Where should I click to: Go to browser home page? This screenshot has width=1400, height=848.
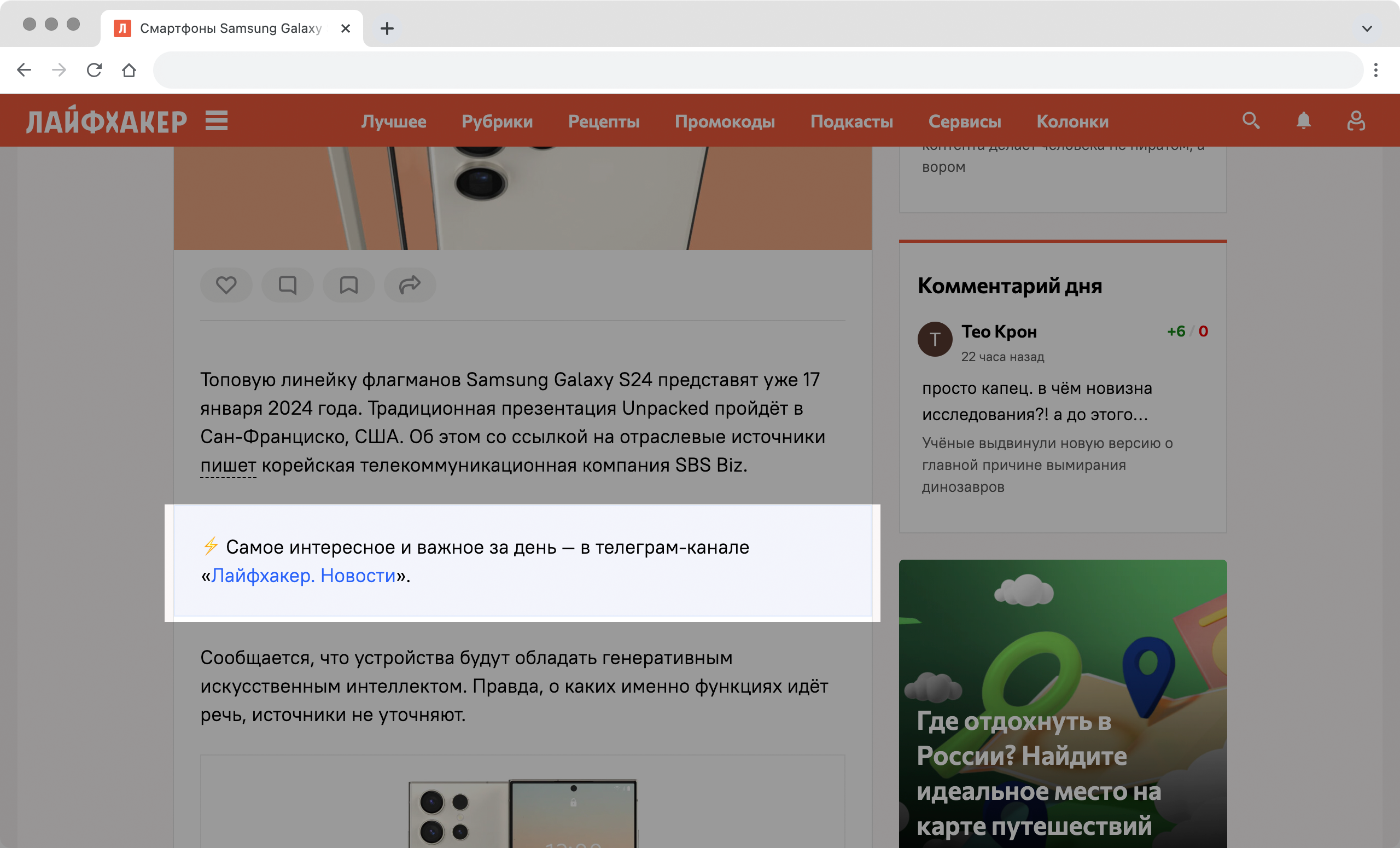(x=130, y=70)
